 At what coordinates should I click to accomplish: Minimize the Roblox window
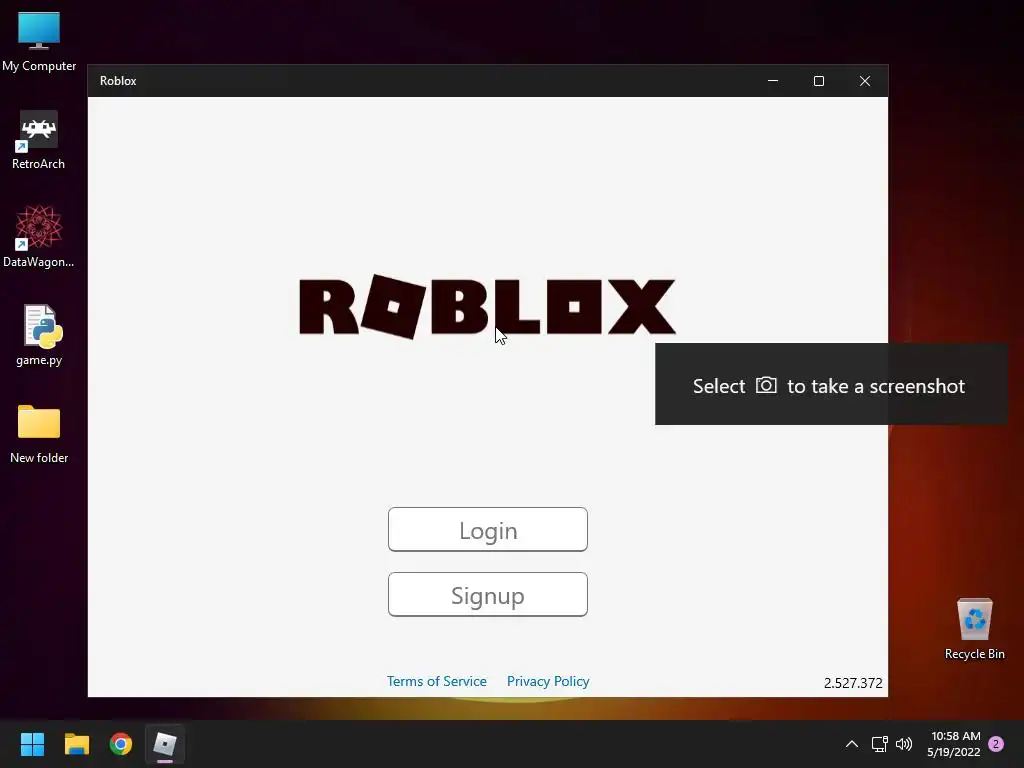point(773,81)
